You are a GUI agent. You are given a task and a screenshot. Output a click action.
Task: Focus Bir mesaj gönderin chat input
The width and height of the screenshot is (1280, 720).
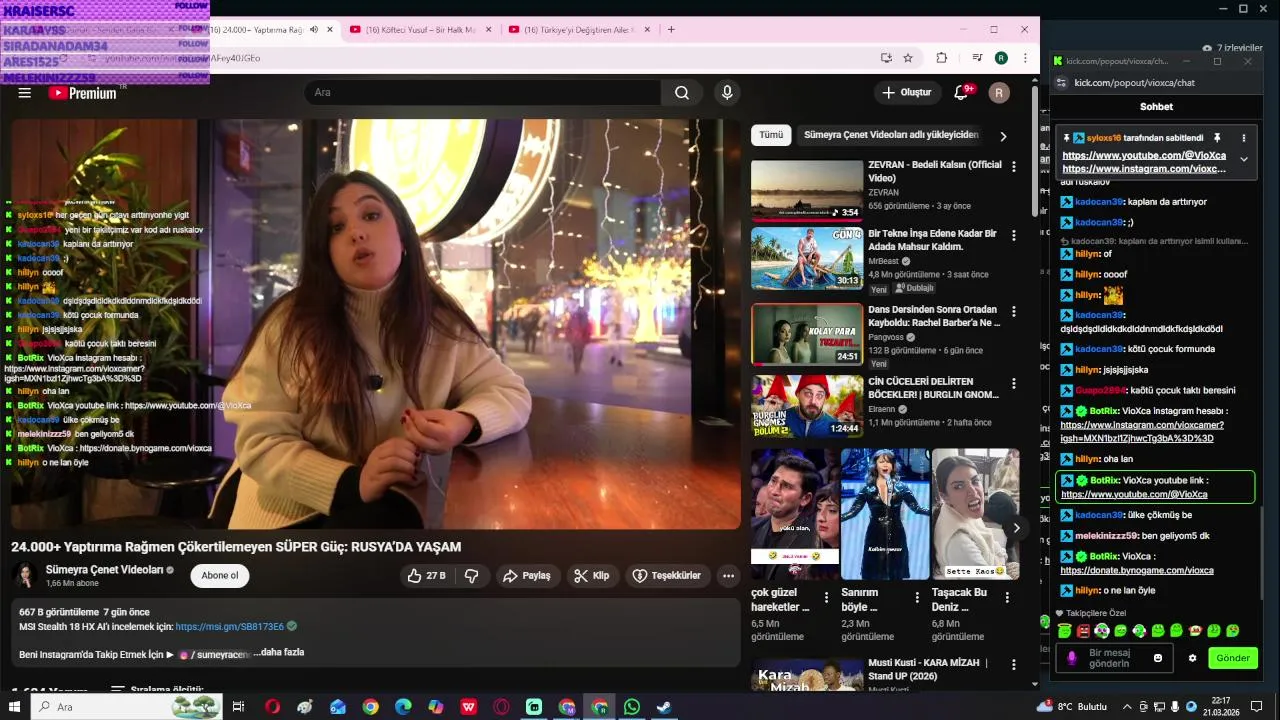pyautogui.click(x=1114, y=658)
